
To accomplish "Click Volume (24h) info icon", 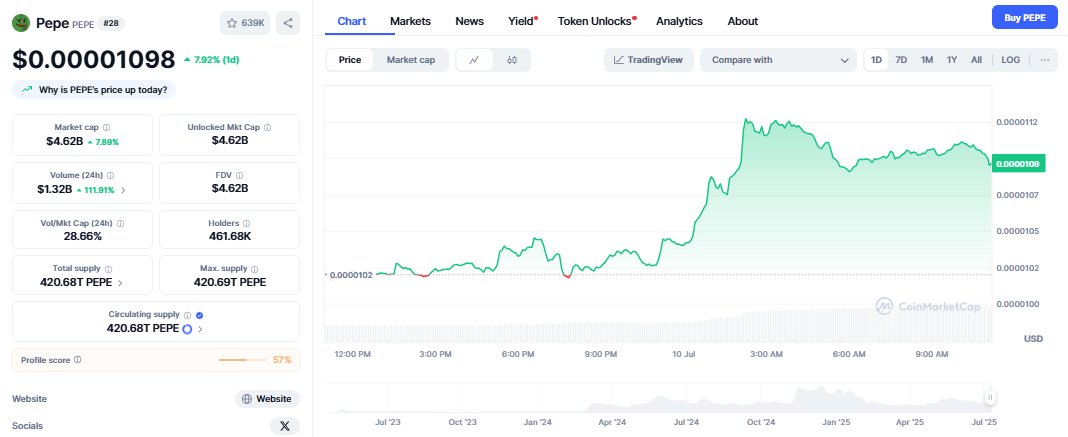I will [110, 175].
